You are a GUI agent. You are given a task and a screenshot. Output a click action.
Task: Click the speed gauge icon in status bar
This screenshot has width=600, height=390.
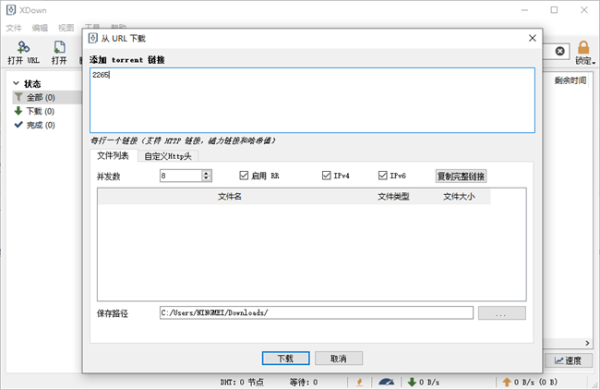tap(386, 382)
